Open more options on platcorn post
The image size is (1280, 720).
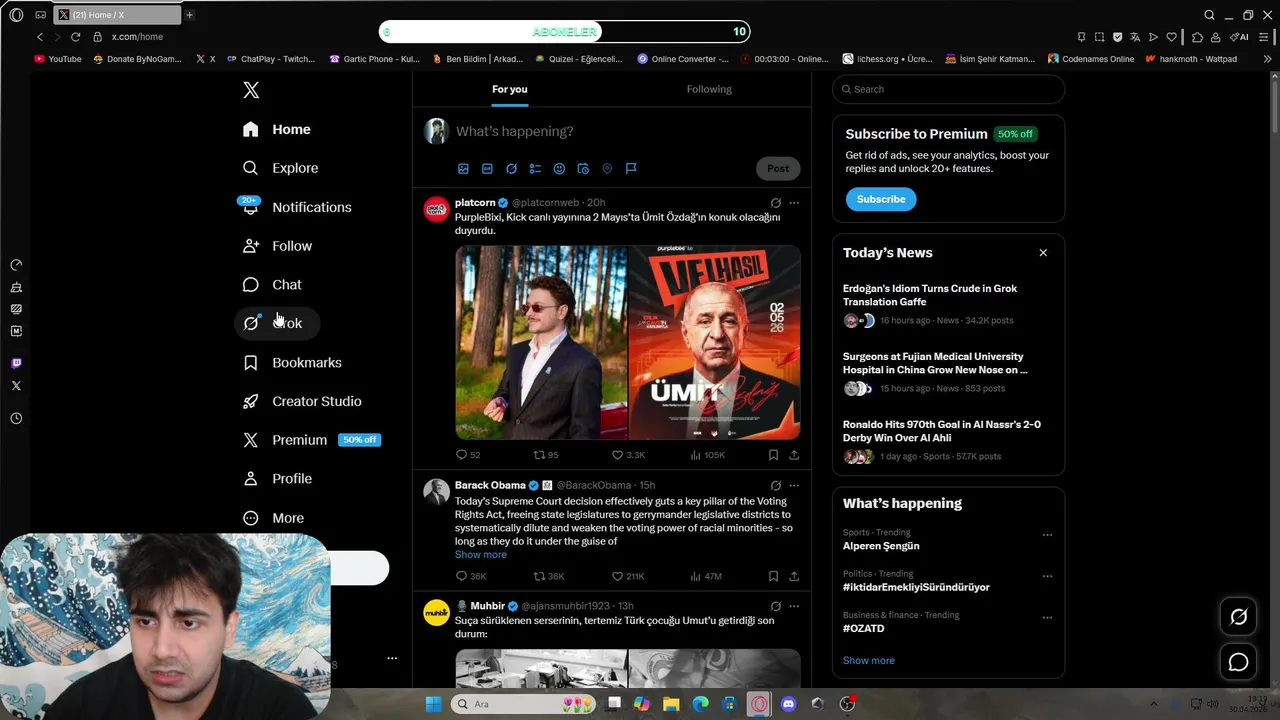click(x=794, y=203)
